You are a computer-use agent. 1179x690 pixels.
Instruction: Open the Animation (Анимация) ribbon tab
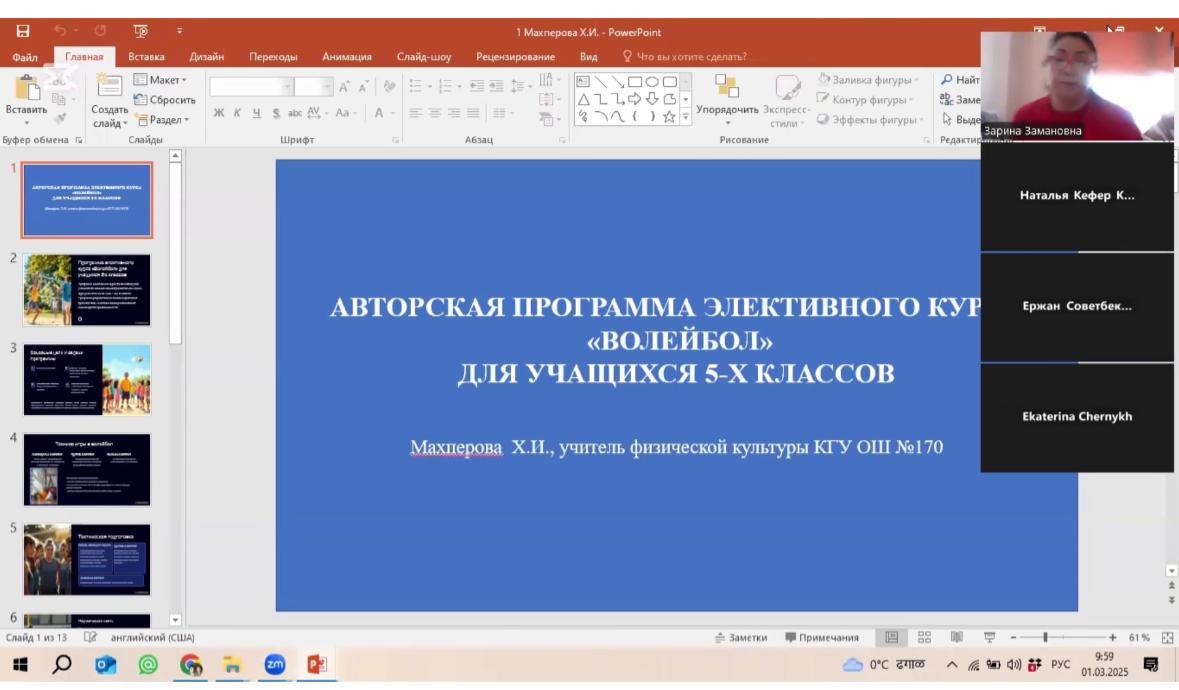(346, 57)
